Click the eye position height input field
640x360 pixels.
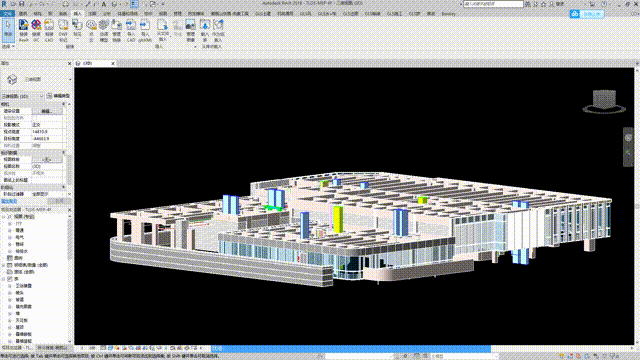click(47, 132)
